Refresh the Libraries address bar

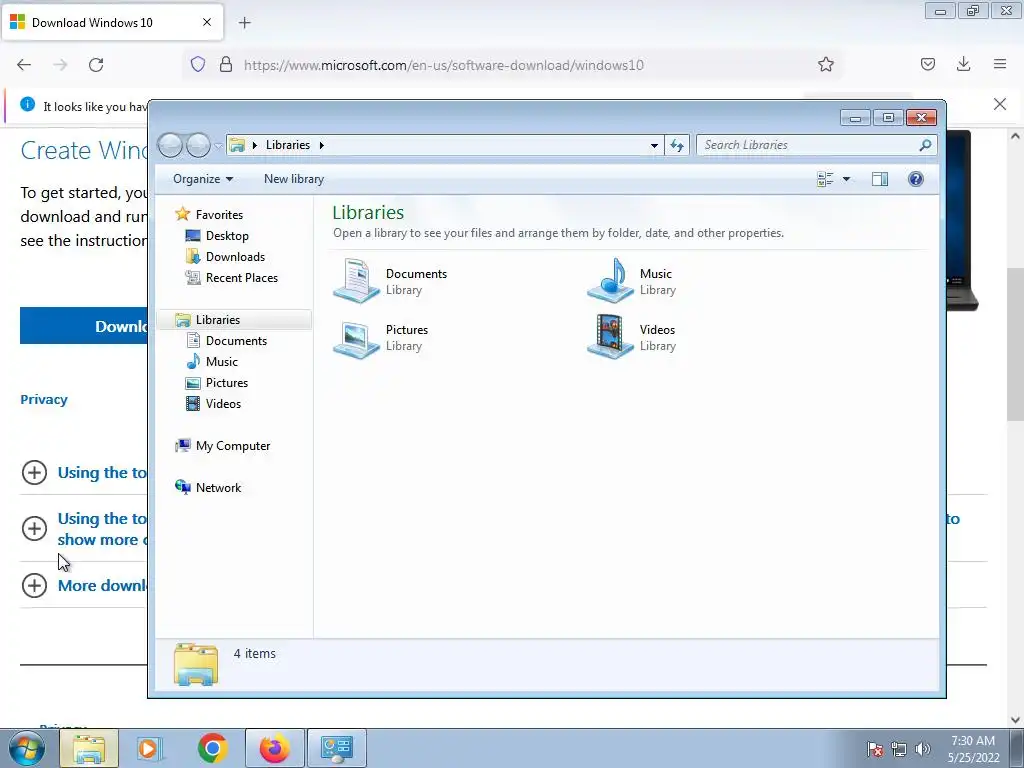click(x=677, y=145)
